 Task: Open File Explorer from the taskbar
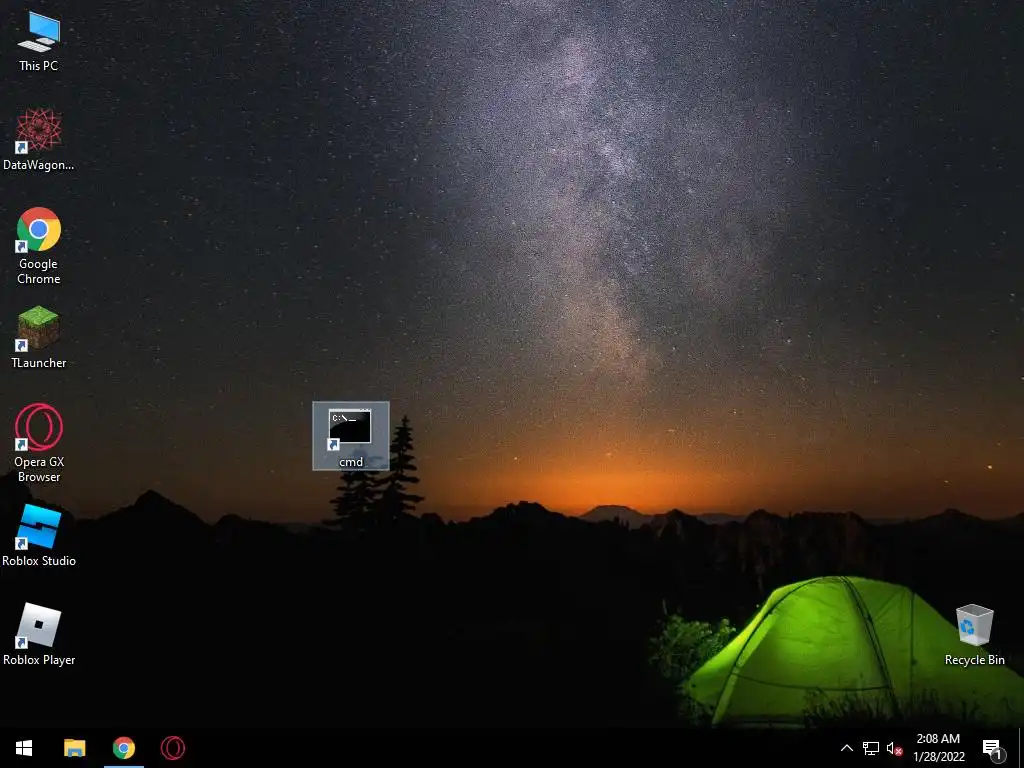(74, 748)
